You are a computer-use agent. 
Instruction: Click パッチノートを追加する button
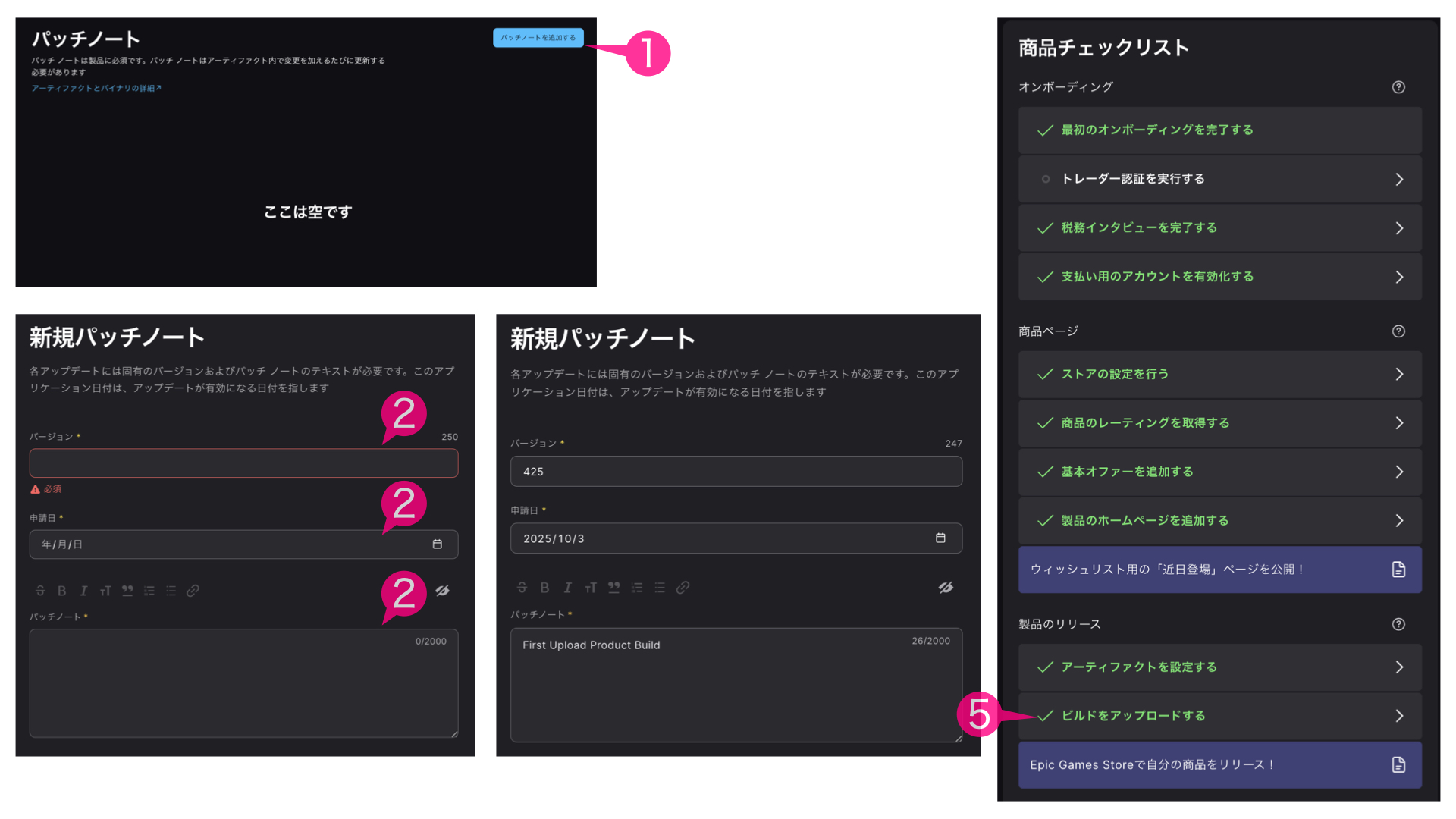(x=538, y=38)
